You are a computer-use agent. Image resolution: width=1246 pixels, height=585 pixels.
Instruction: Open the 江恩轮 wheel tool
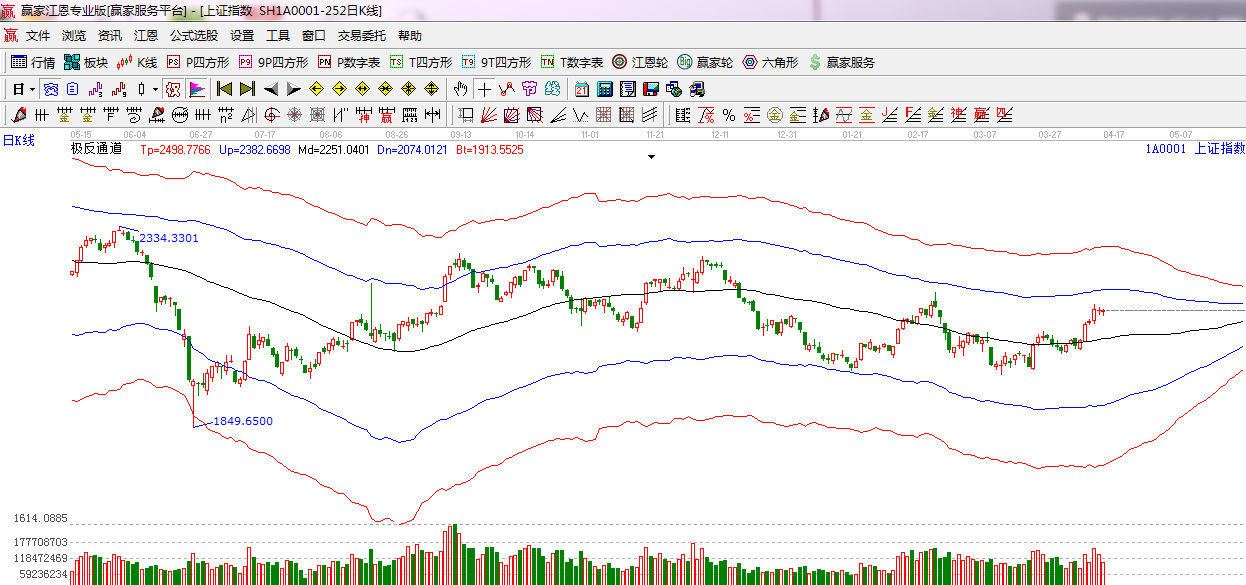point(640,62)
